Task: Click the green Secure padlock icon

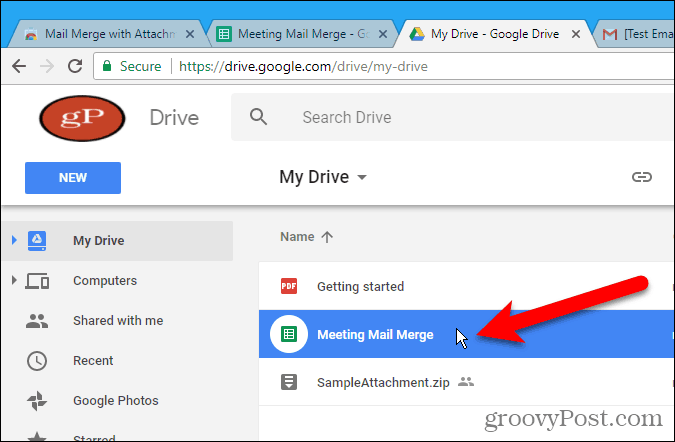Action: click(107, 66)
